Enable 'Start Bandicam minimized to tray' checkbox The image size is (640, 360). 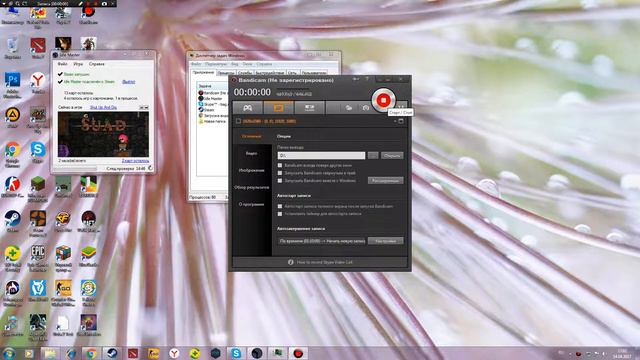tap(280, 173)
